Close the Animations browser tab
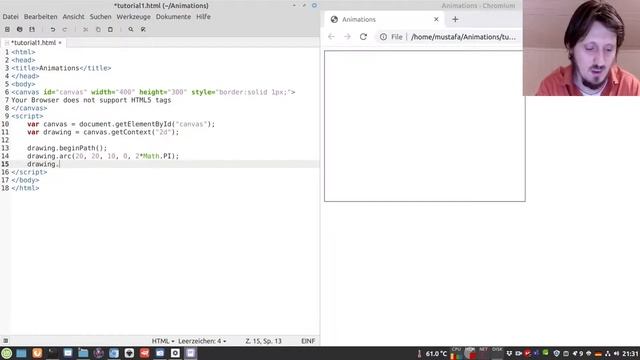 (436, 19)
